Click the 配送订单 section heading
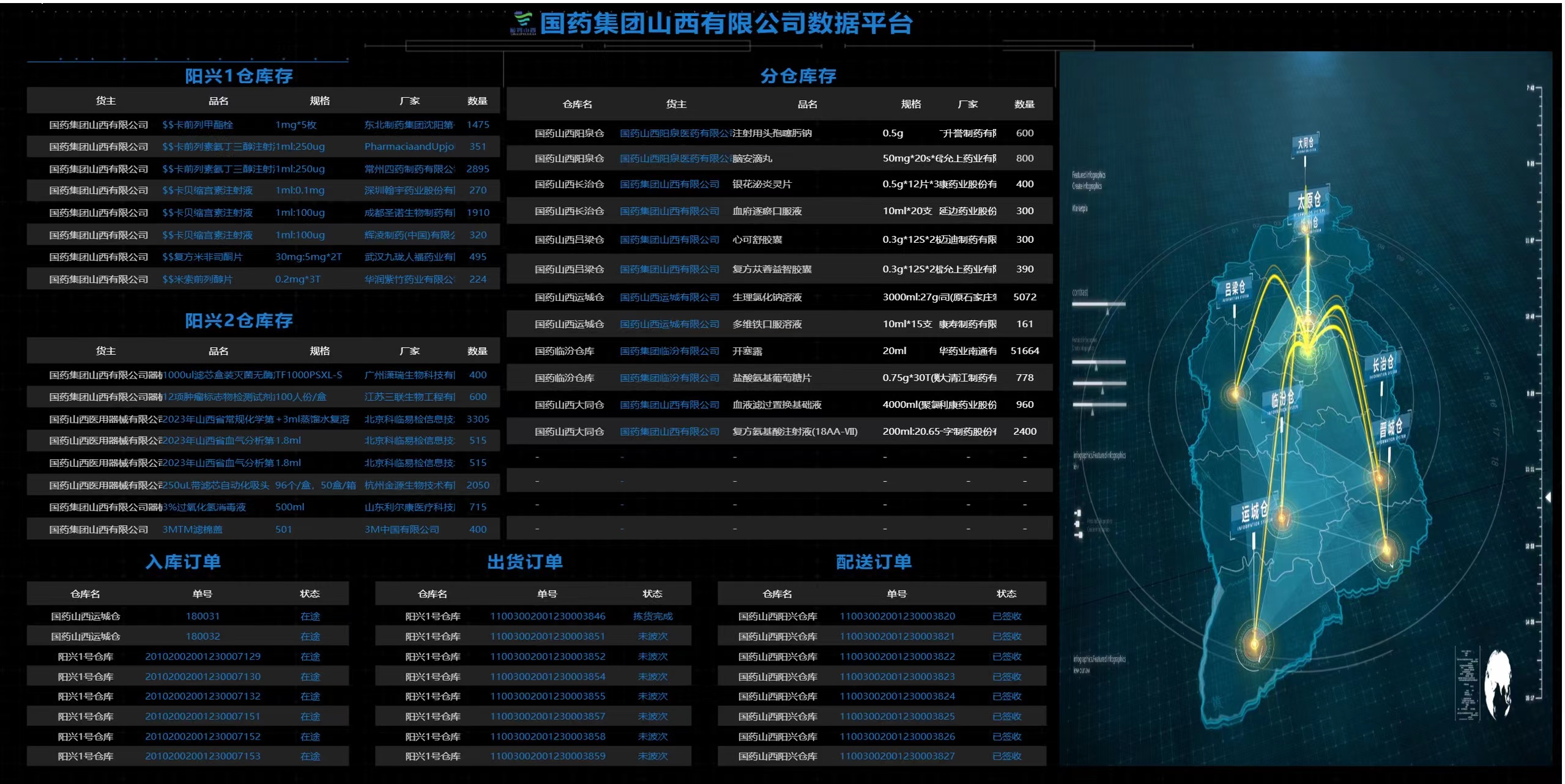The height and width of the screenshot is (784, 1565). (874, 562)
